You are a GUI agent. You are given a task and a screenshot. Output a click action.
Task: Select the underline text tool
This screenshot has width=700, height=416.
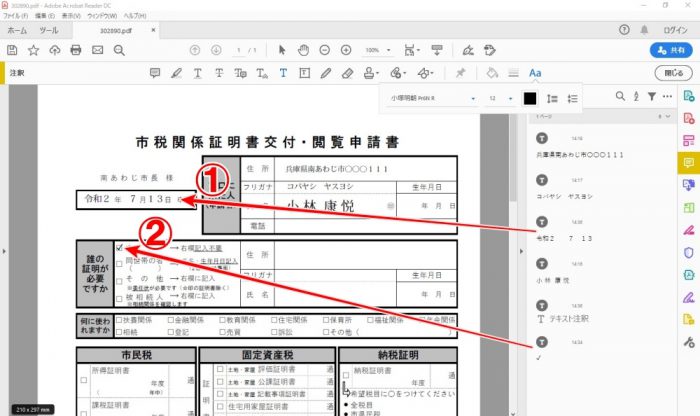pos(197,73)
